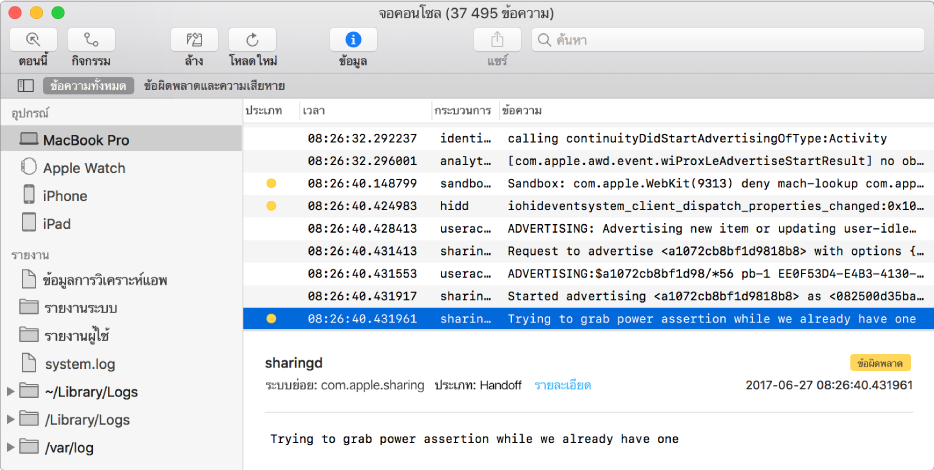Viewport: 934px width, 470px height.
Task: Expand the /var/log folder triangle
Action: pyautogui.click(x=10, y=447)
